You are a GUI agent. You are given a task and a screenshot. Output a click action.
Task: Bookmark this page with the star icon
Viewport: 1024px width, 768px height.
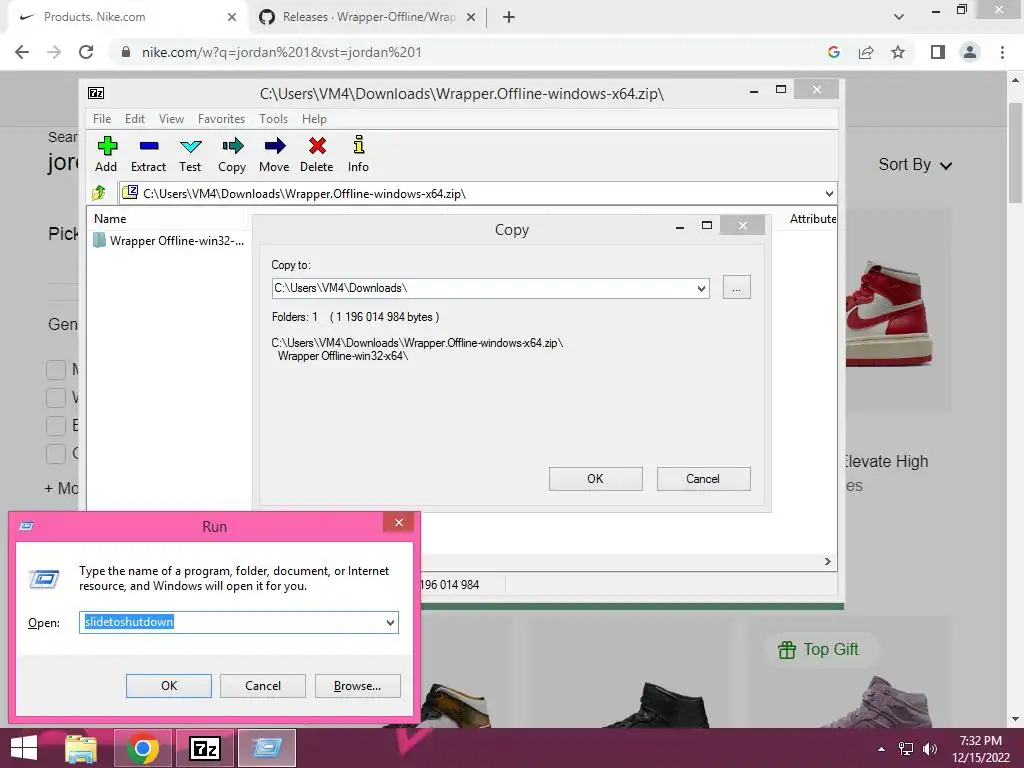[898, 52]
